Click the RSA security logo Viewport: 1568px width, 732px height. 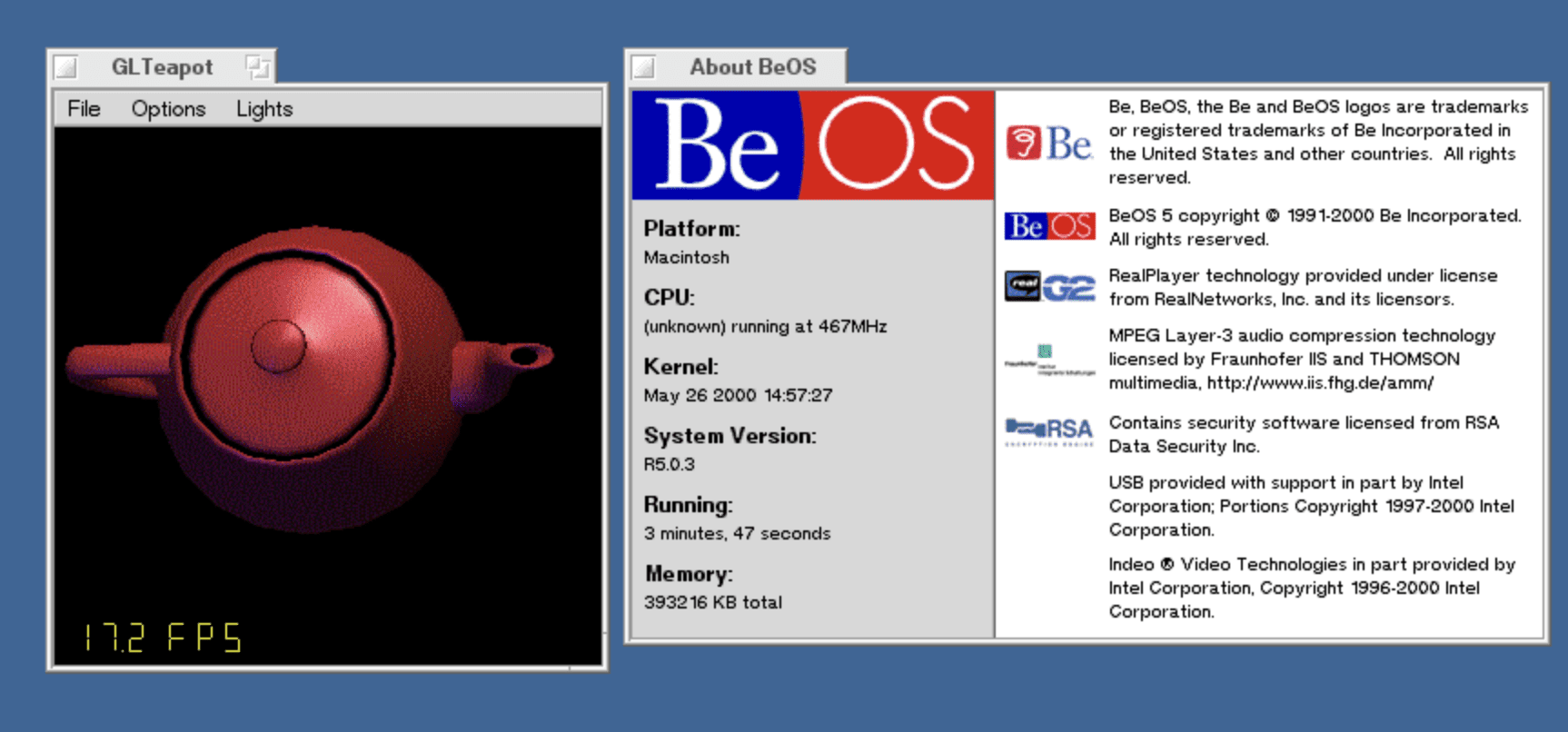1048,430
